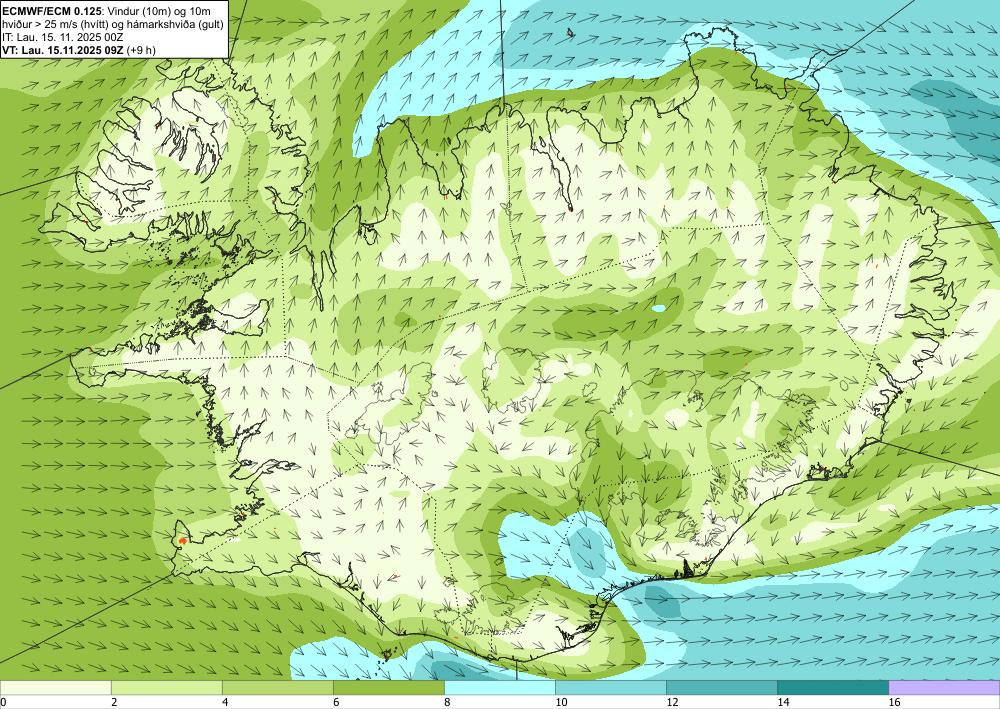Click the legend label "10"

click(x=561, y=702)
